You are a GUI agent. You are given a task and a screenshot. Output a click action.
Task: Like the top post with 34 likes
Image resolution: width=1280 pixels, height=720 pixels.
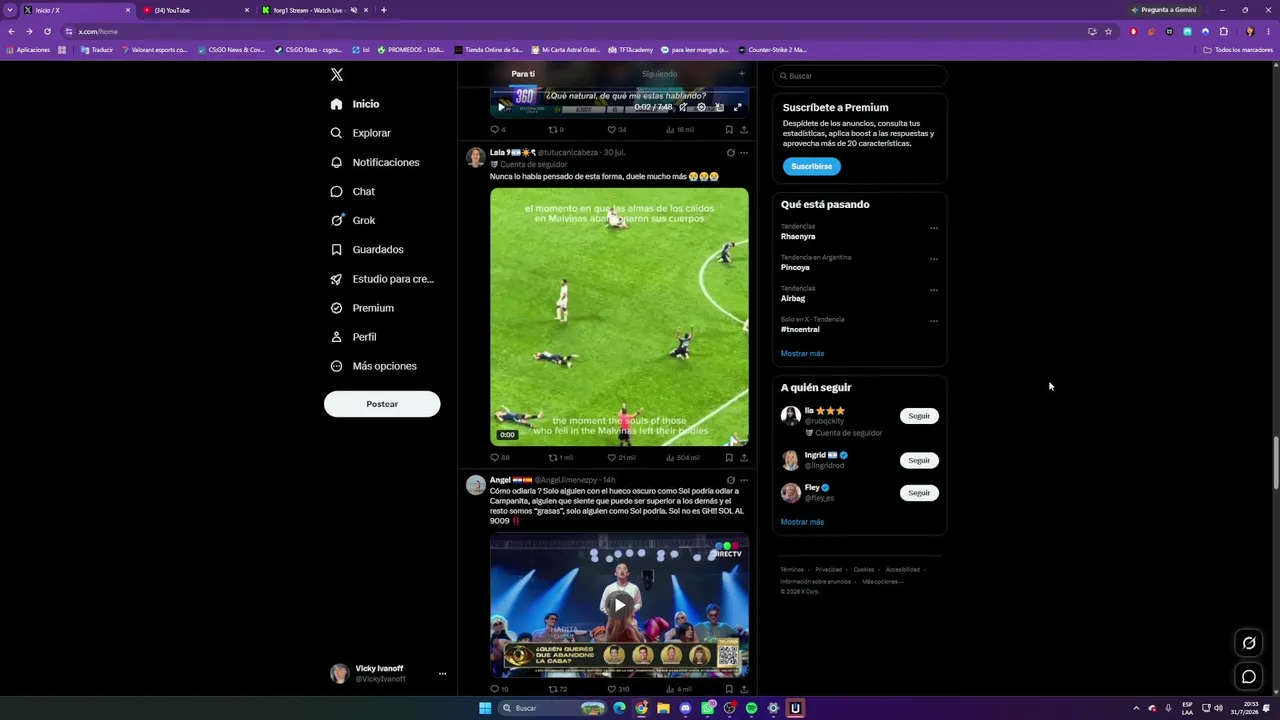pyautogui.click(x=617, y=129)
